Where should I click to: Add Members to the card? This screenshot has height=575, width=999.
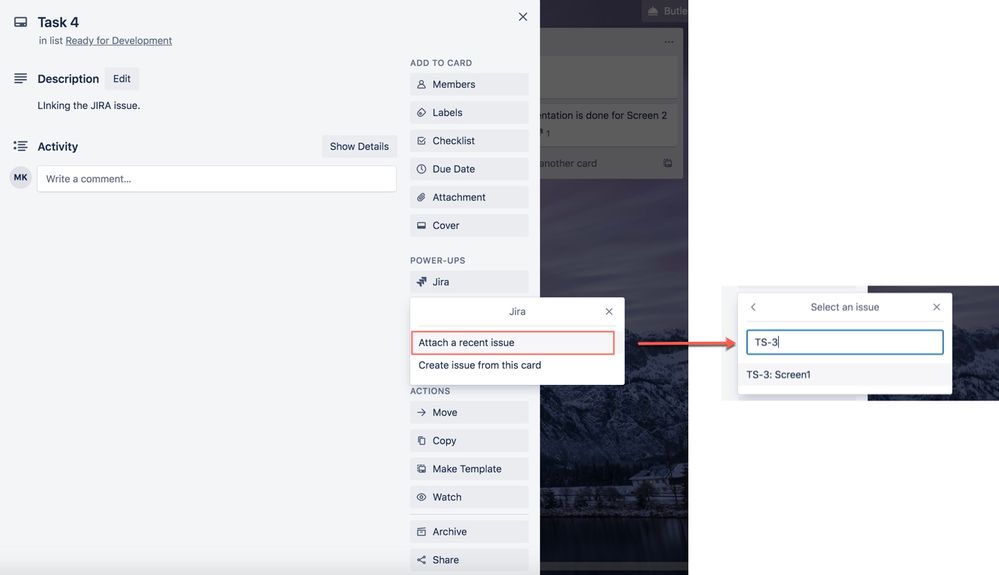point(469,85)
